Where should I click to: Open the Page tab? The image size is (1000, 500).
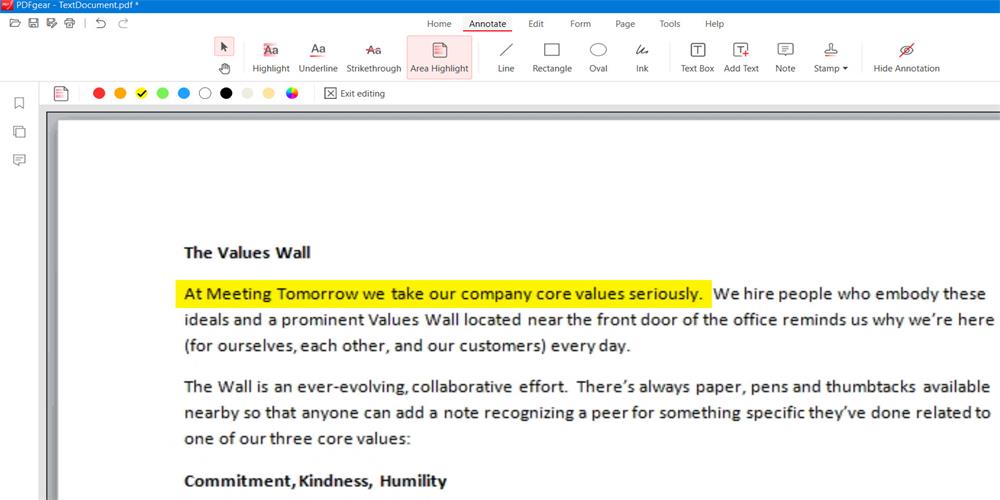[x=625, y=23]
